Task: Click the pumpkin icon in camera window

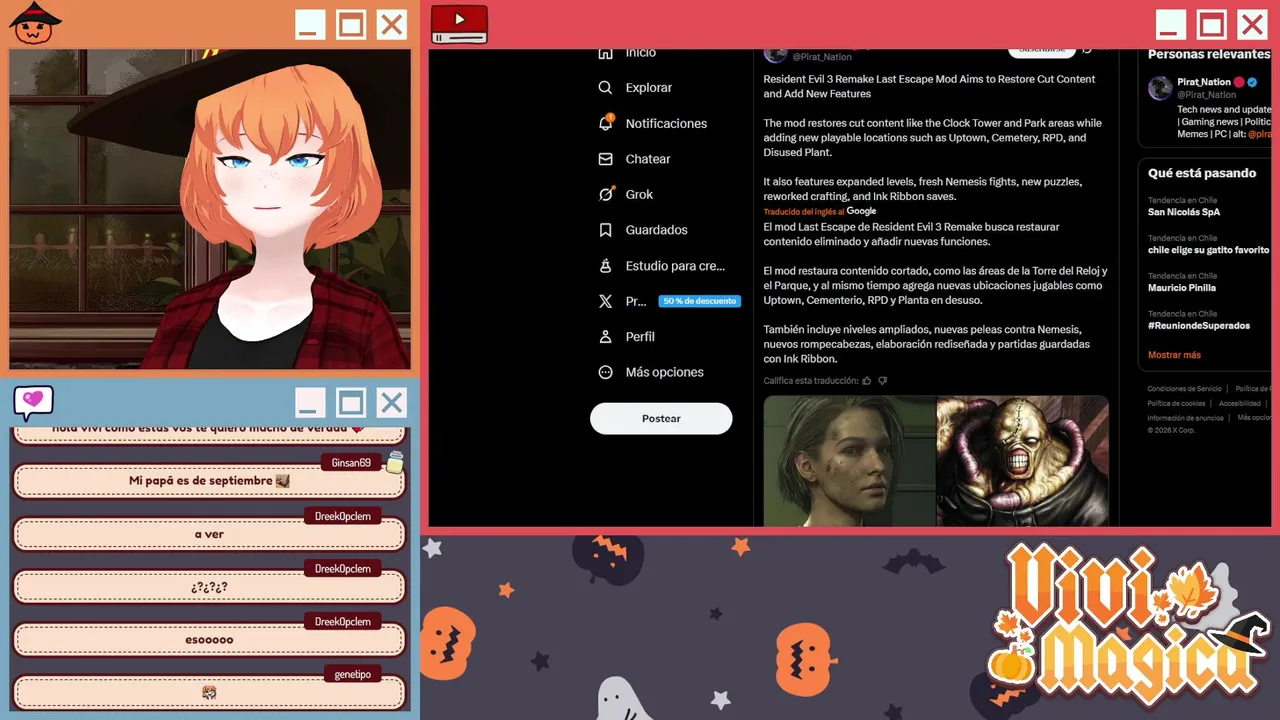Action: [36, 23]
